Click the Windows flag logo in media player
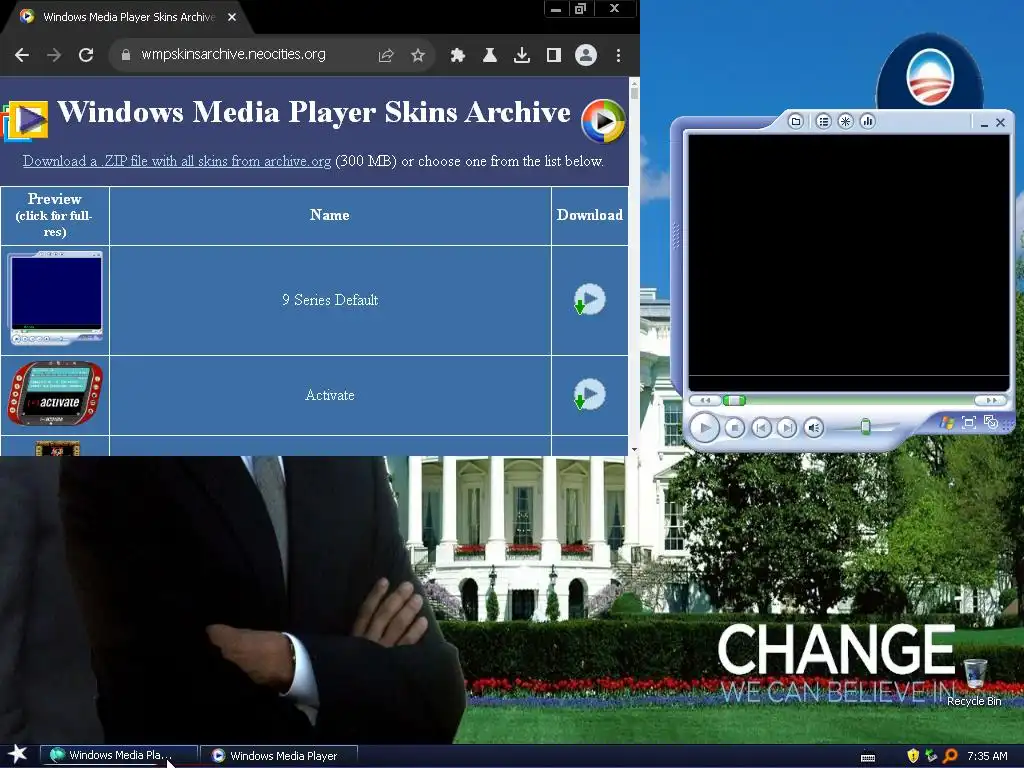Image resolution: width=1024 pixels, height=768 pixels. point(946,423)
